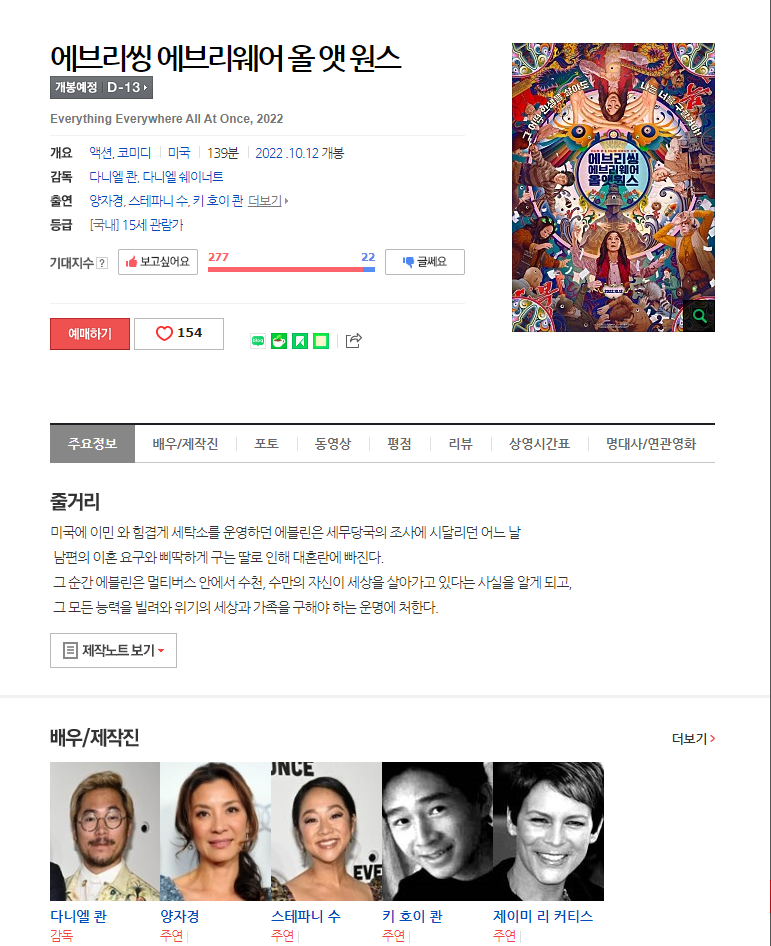This screenshot has width=771, height=946.
Task: Switch to the 배우/제작진 tab
Action: click(185, 444)
